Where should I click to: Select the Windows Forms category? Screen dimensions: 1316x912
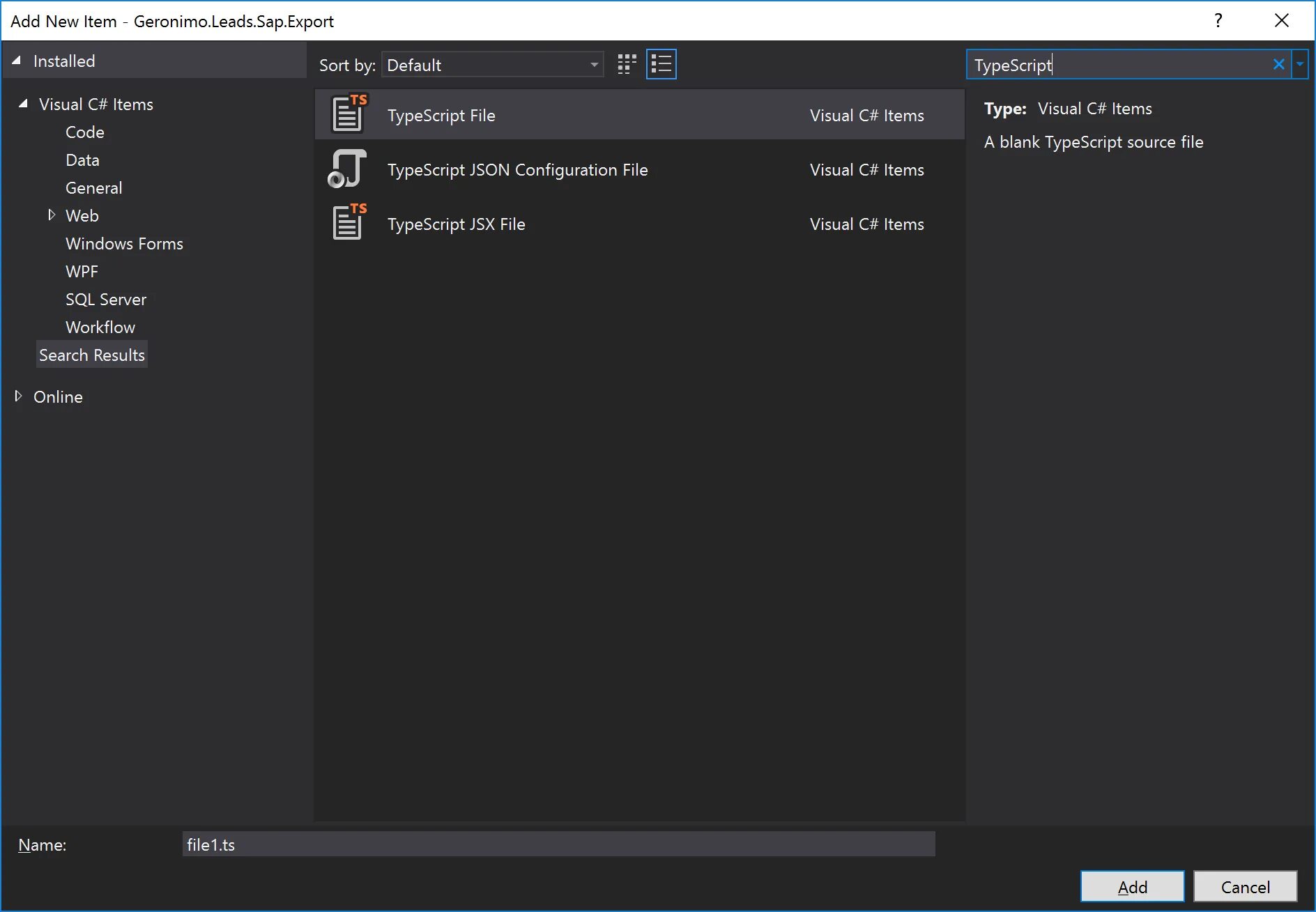pos(124,243)
